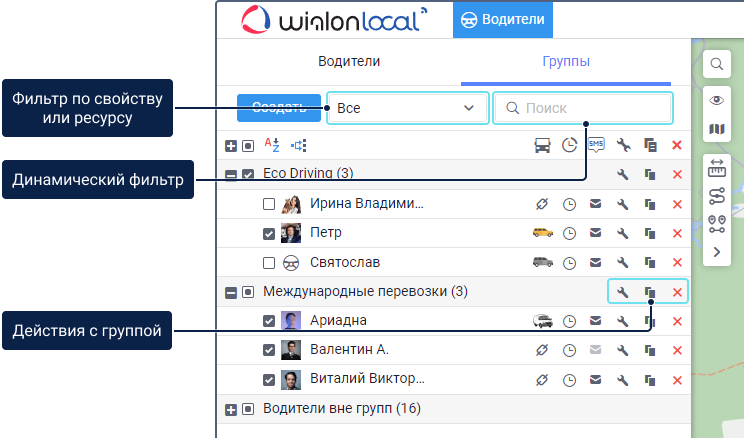Open the map search magnifier tool
Screen dimensions: 744x438
(x=716, y=64)
